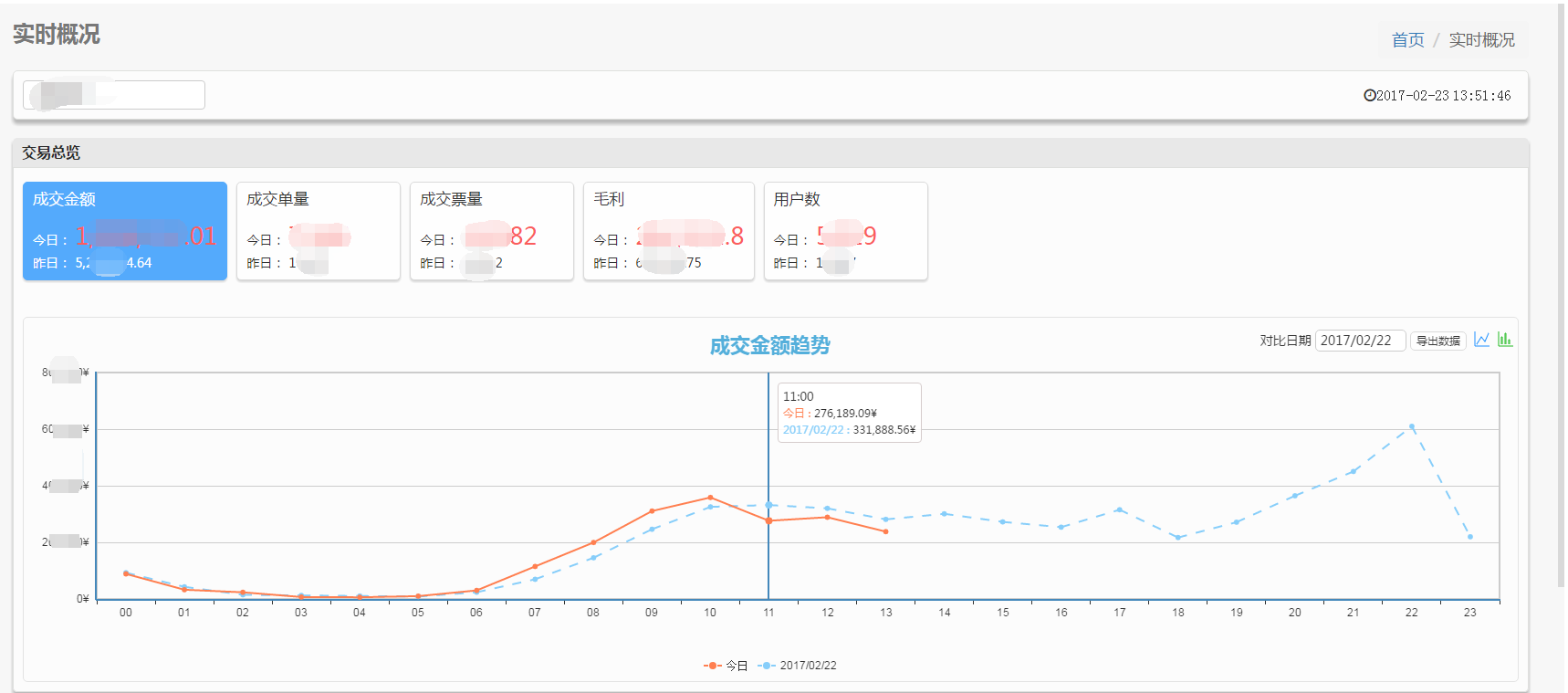Click x-axis label 00 on chart
1568x693 pixels.
tap(126, 613)
